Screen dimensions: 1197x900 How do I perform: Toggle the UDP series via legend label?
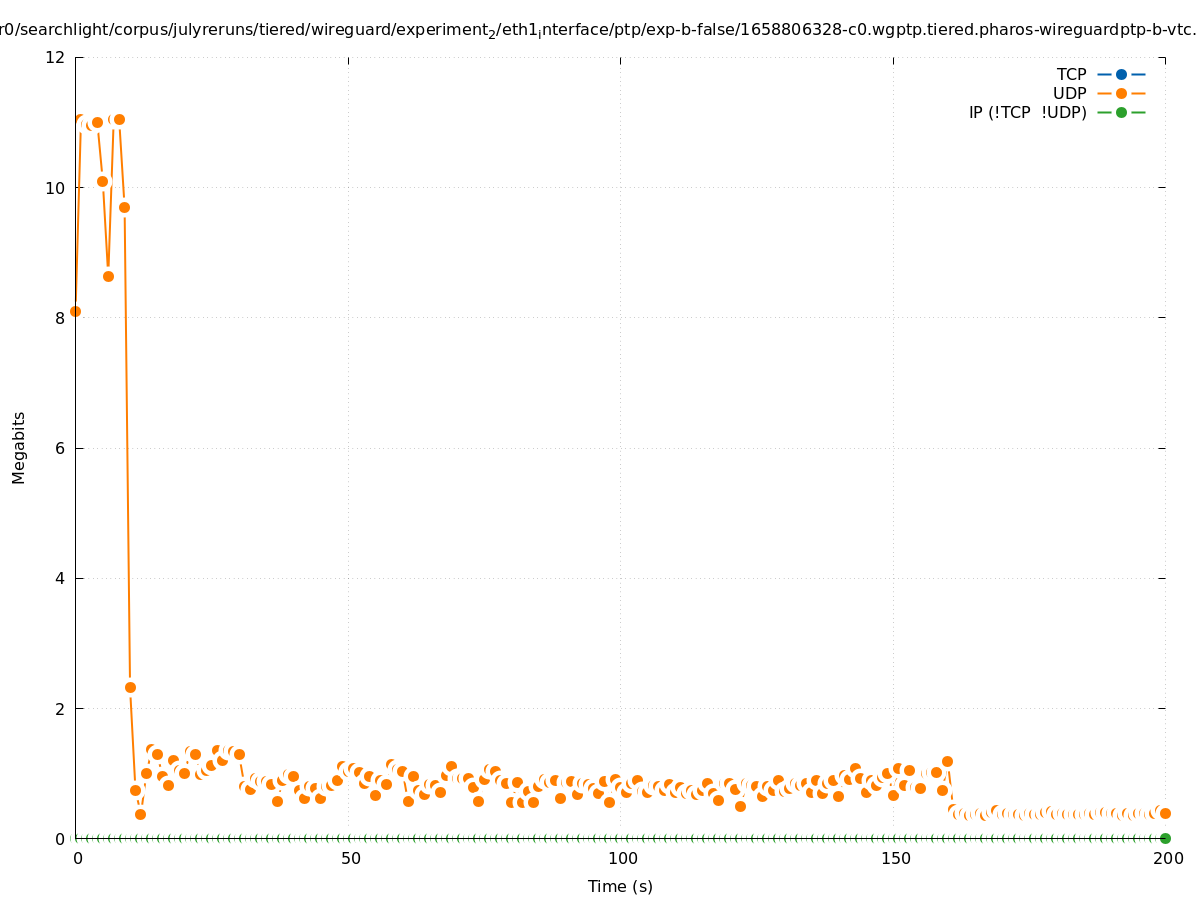pyautogui.click(x=1069, y=93)
